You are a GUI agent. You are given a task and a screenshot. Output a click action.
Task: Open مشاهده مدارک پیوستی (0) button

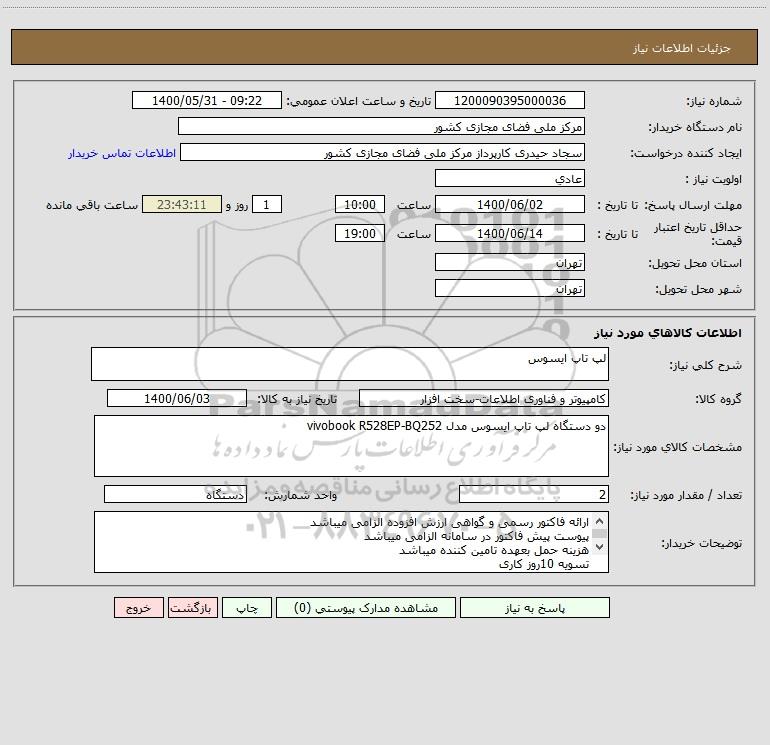[x=366, y=608]
